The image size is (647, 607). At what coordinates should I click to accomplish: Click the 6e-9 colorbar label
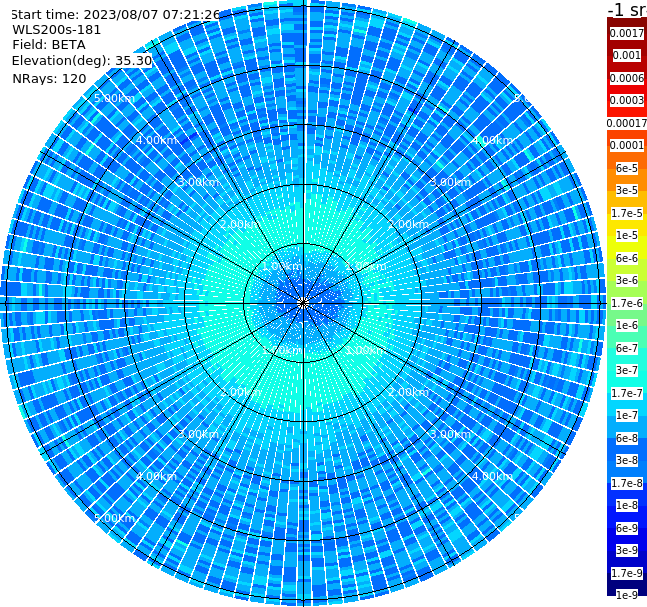pyautogui.click(x=627, y=528)
